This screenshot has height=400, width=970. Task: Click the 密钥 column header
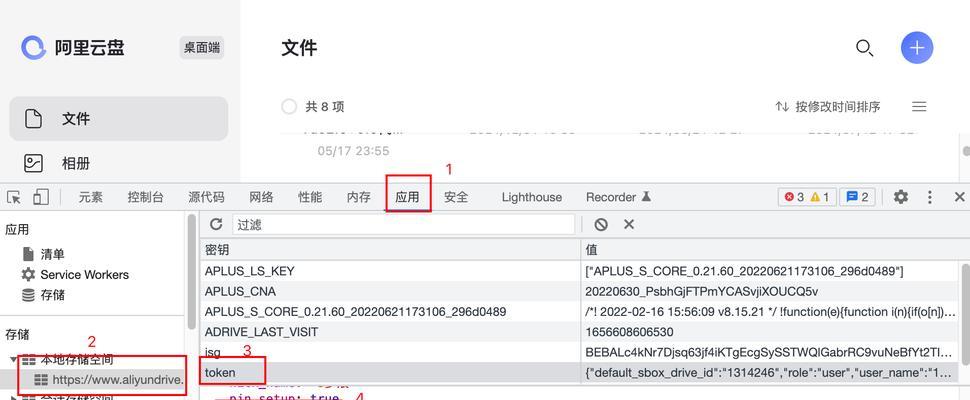tap(392, 250)
